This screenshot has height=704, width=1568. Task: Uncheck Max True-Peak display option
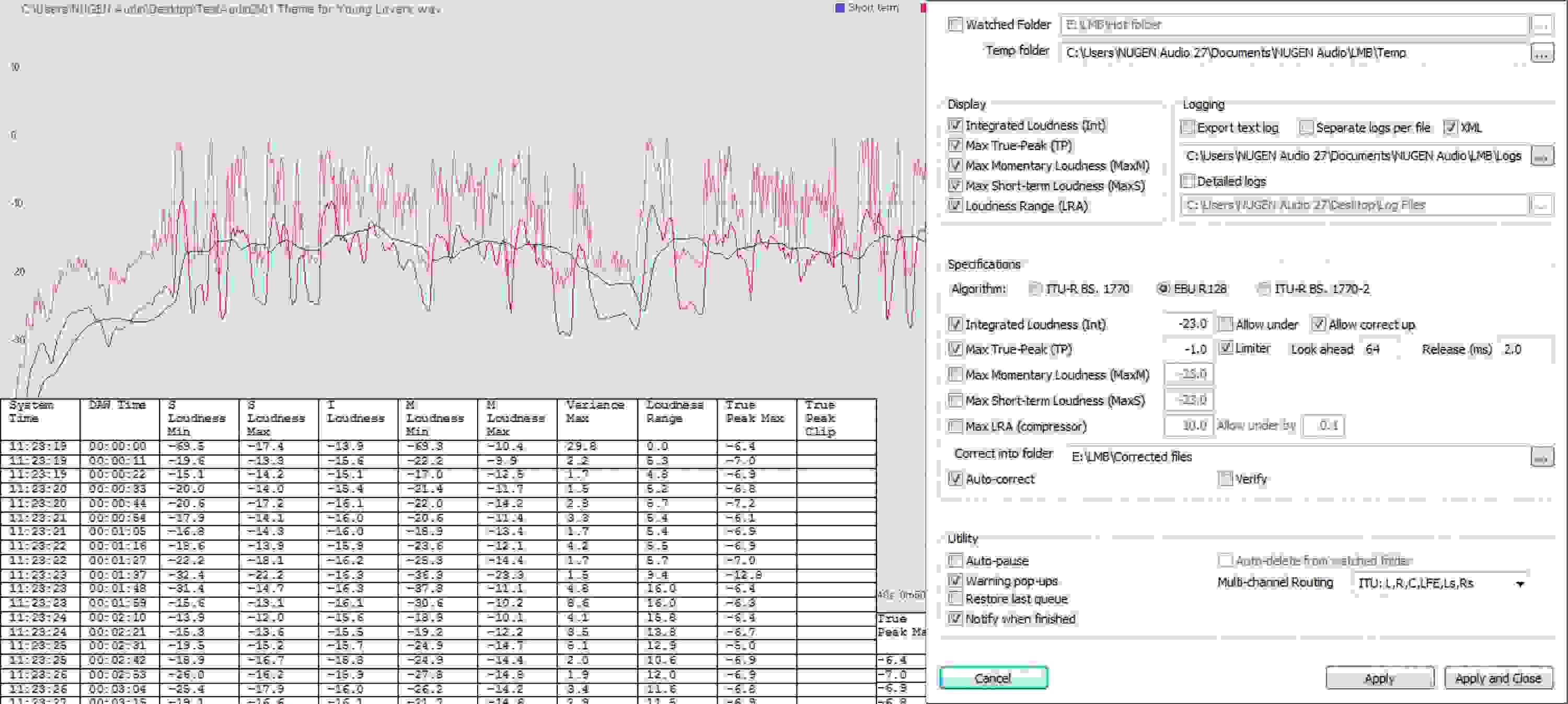tap(955, 145)
